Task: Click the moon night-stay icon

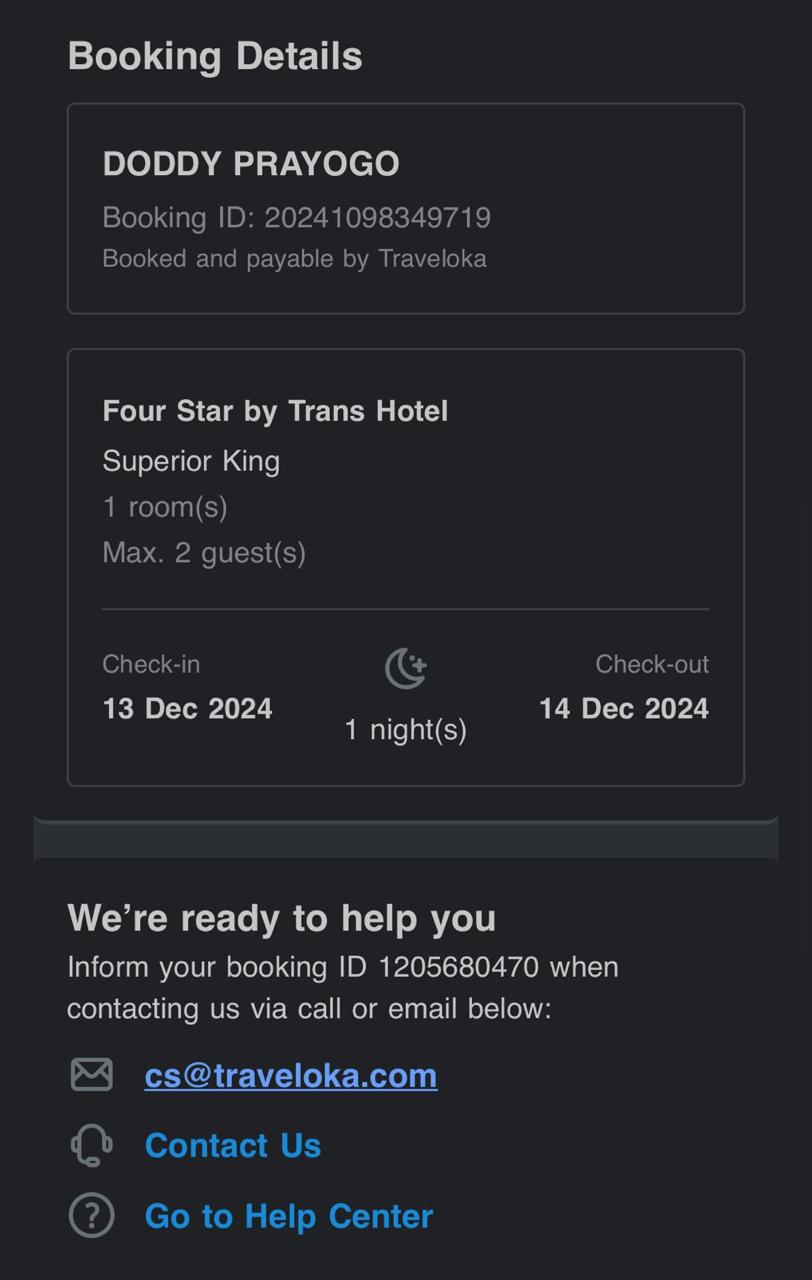Action: (x=406, y=668)
